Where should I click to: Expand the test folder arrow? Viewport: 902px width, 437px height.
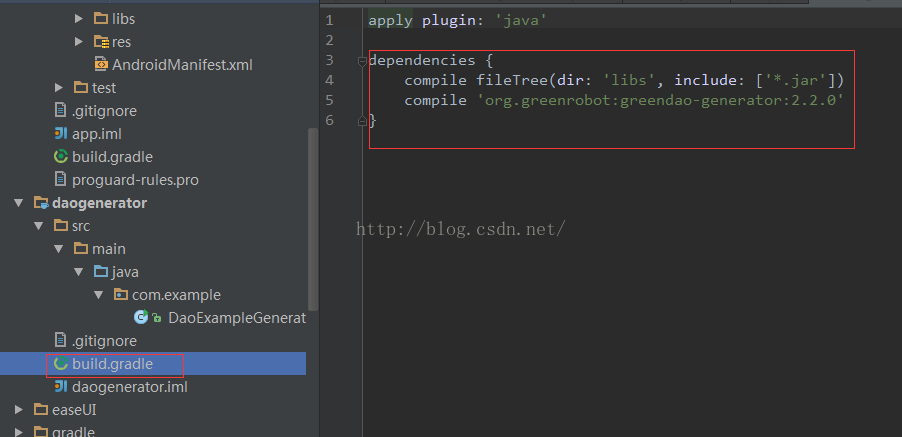tap(59, 88)
